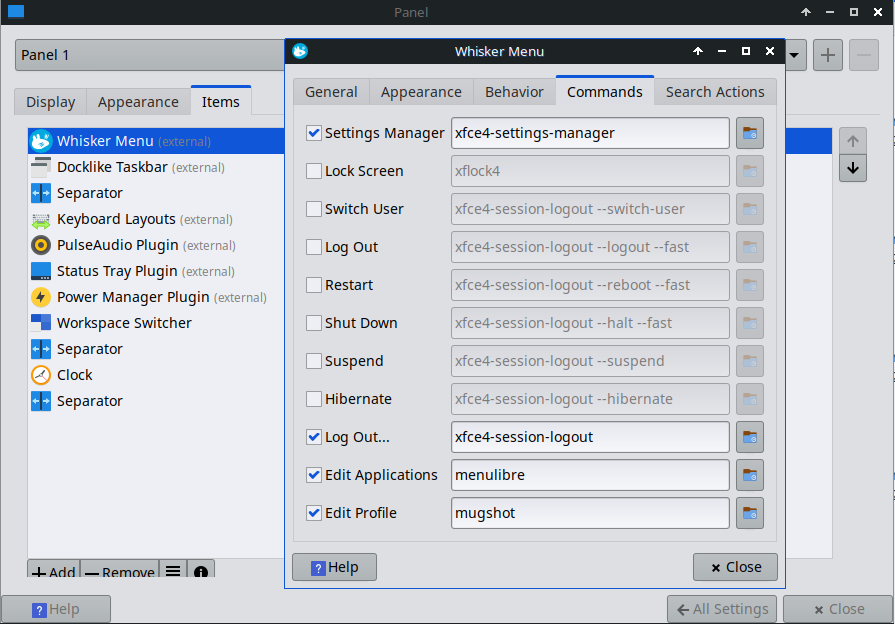Show about info for selected item
Screen dimensions: 895x624
tap(200, 570)
